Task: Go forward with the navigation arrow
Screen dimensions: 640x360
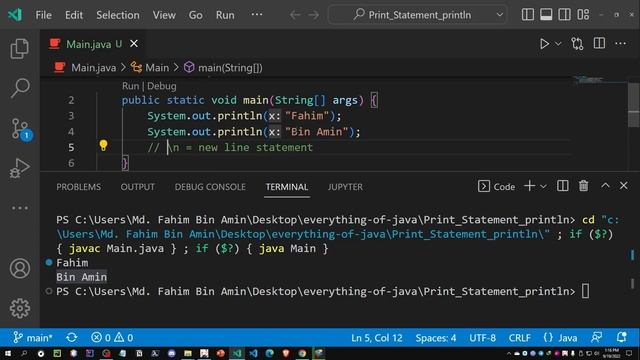Action: (x=313, y=15)
